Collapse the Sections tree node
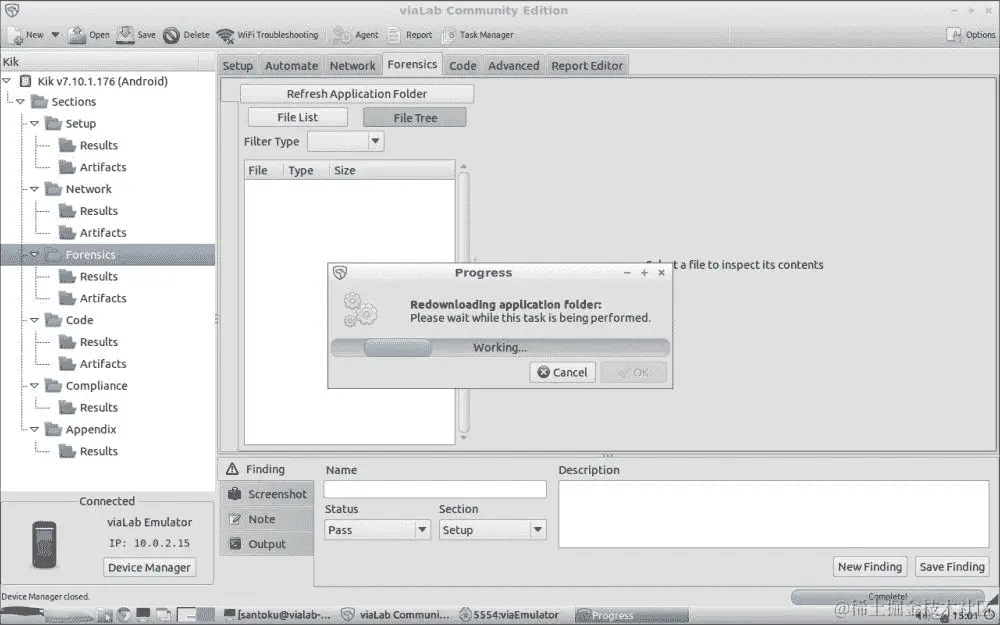 (20, 101)
